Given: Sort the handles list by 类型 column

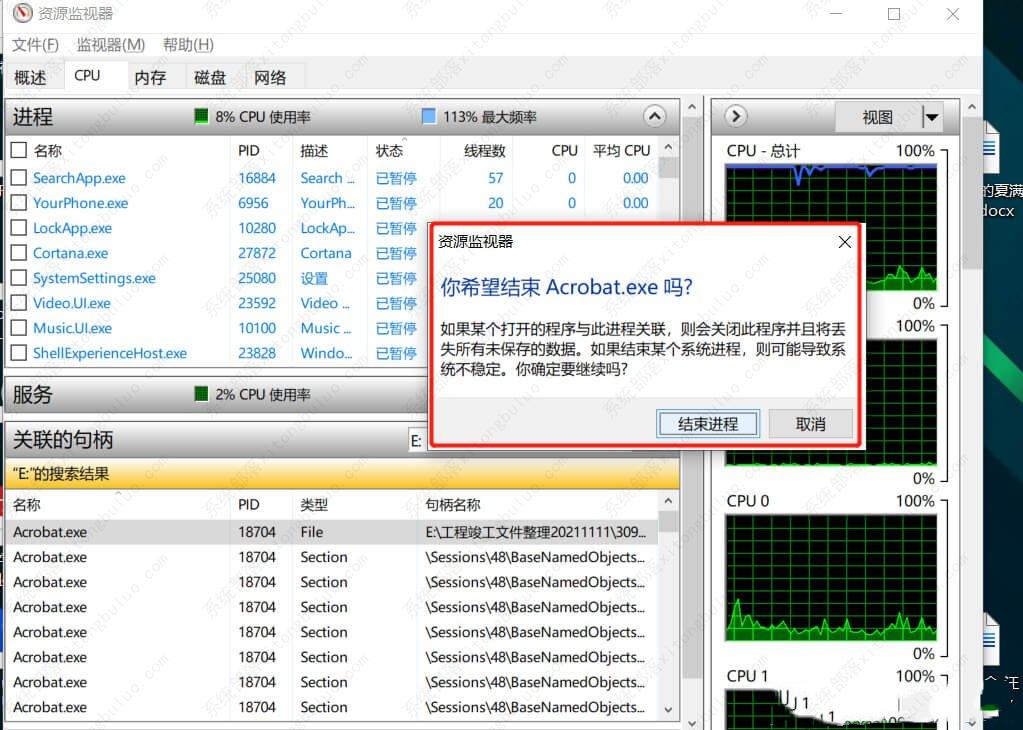Looking at the screenshot, I should (x=314, y=504).
